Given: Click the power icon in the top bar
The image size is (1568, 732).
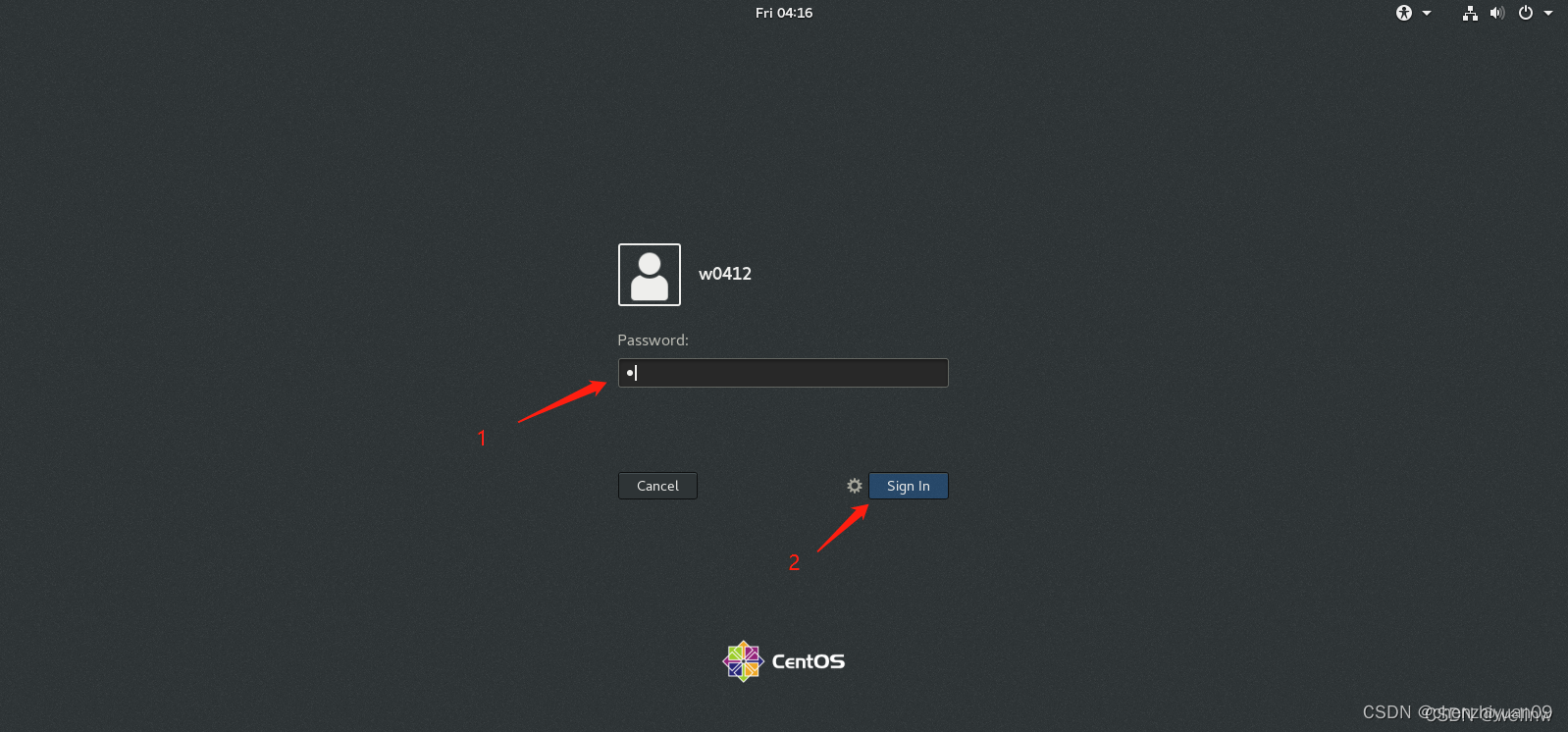Looking at the screenshot, I should coord(1526,13).
